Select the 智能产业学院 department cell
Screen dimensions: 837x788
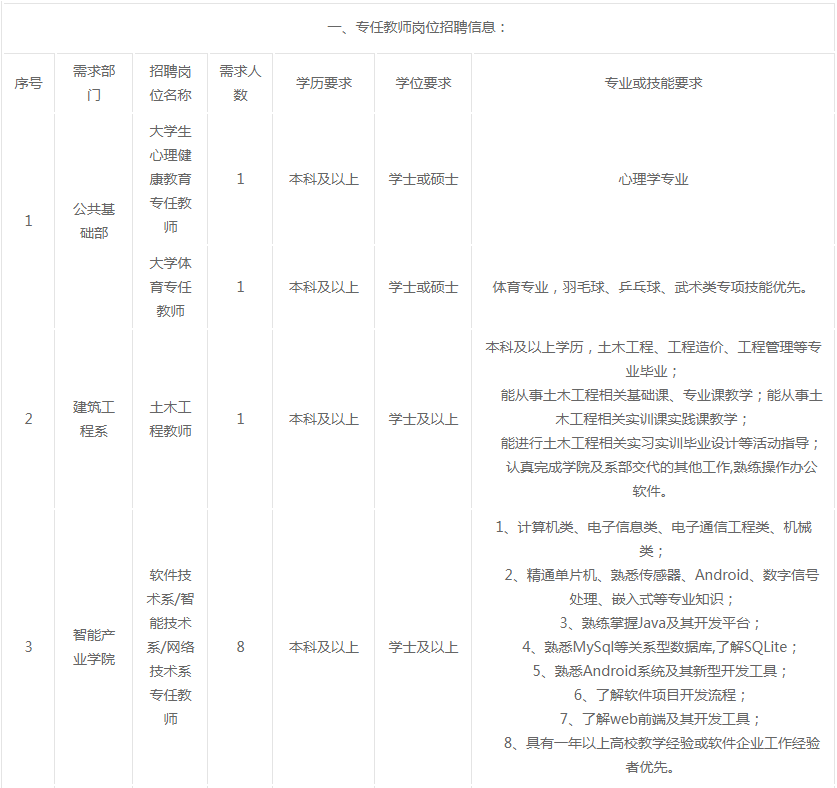pos(94,646)
